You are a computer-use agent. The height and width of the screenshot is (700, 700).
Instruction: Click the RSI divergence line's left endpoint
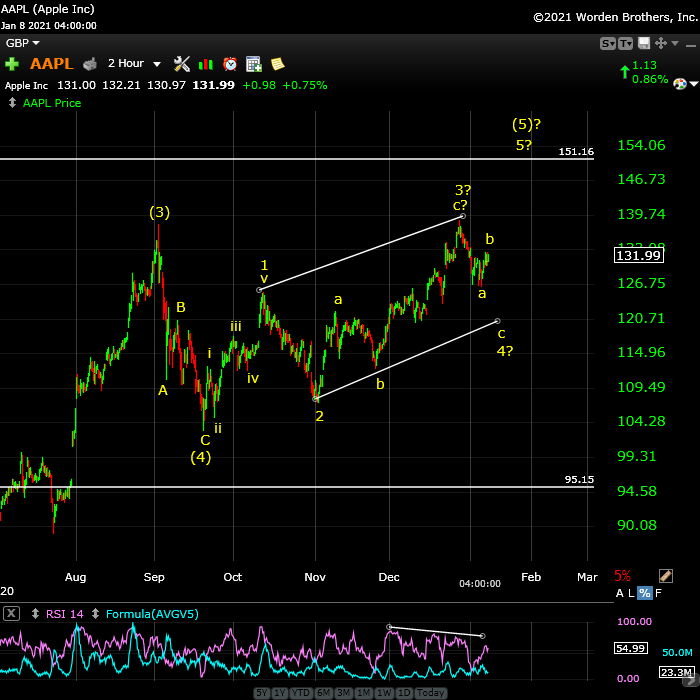pos(389,627)
